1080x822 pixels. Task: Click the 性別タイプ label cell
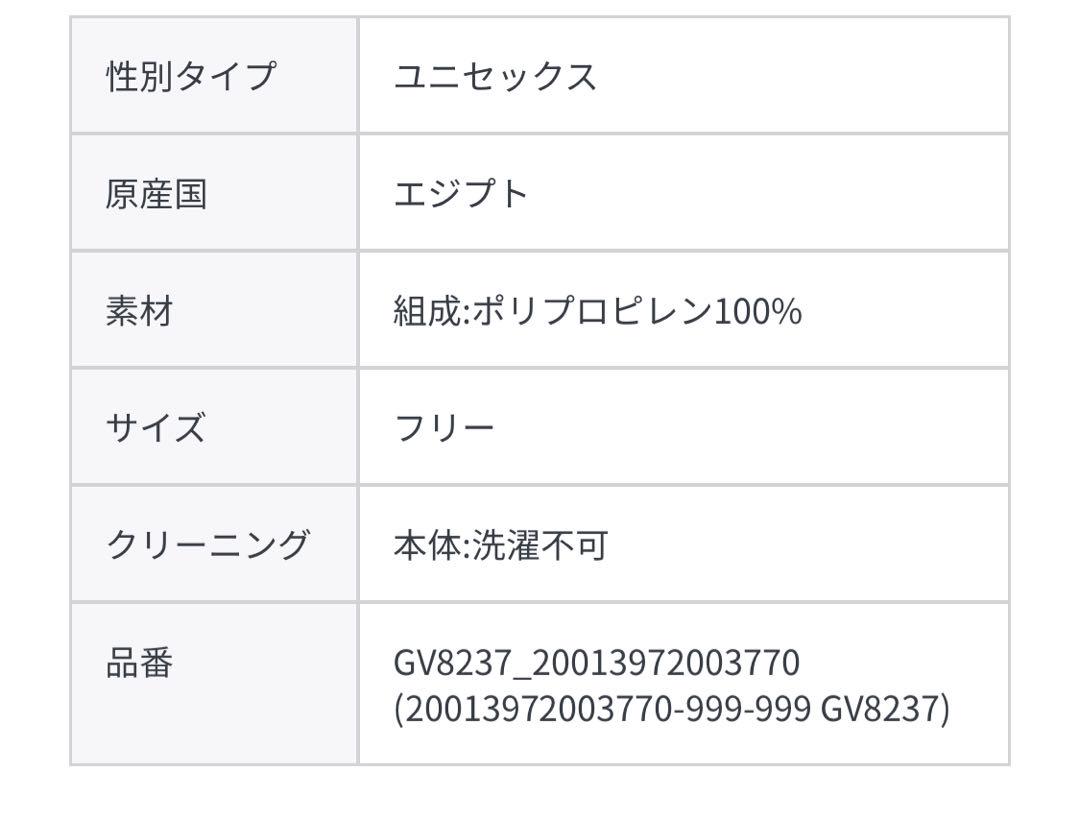[214, 75]
